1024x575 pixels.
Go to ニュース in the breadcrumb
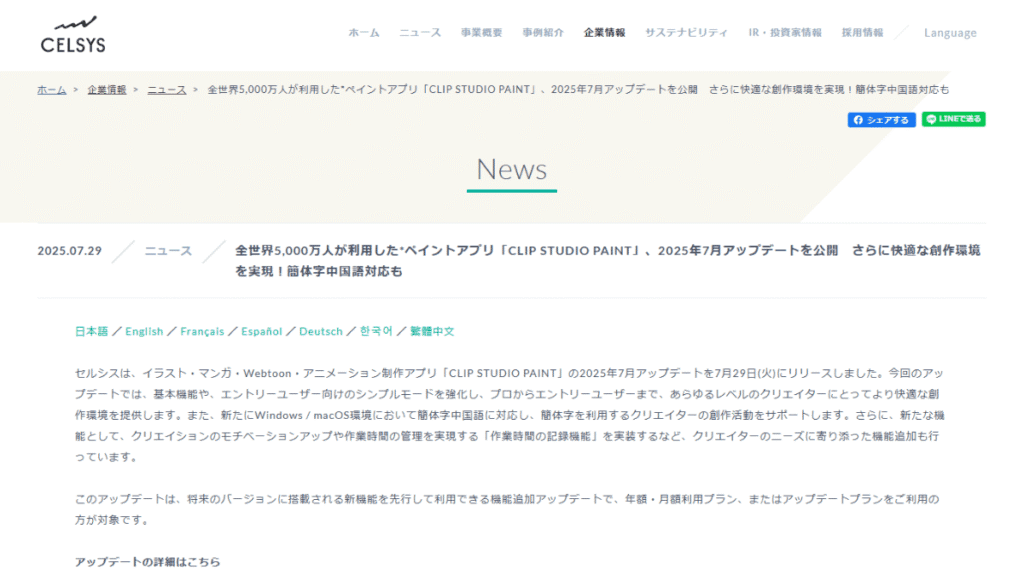[x=167, y=90]
